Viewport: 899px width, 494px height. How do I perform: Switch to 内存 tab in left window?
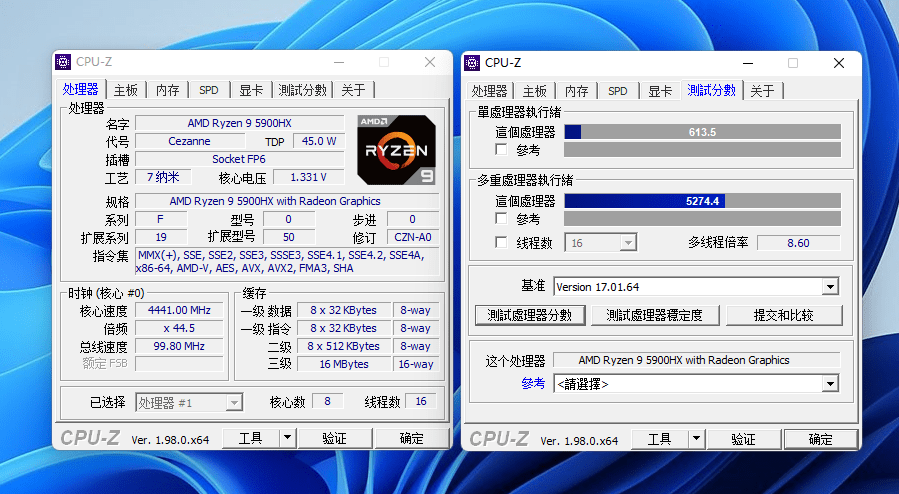coord(167,91)
